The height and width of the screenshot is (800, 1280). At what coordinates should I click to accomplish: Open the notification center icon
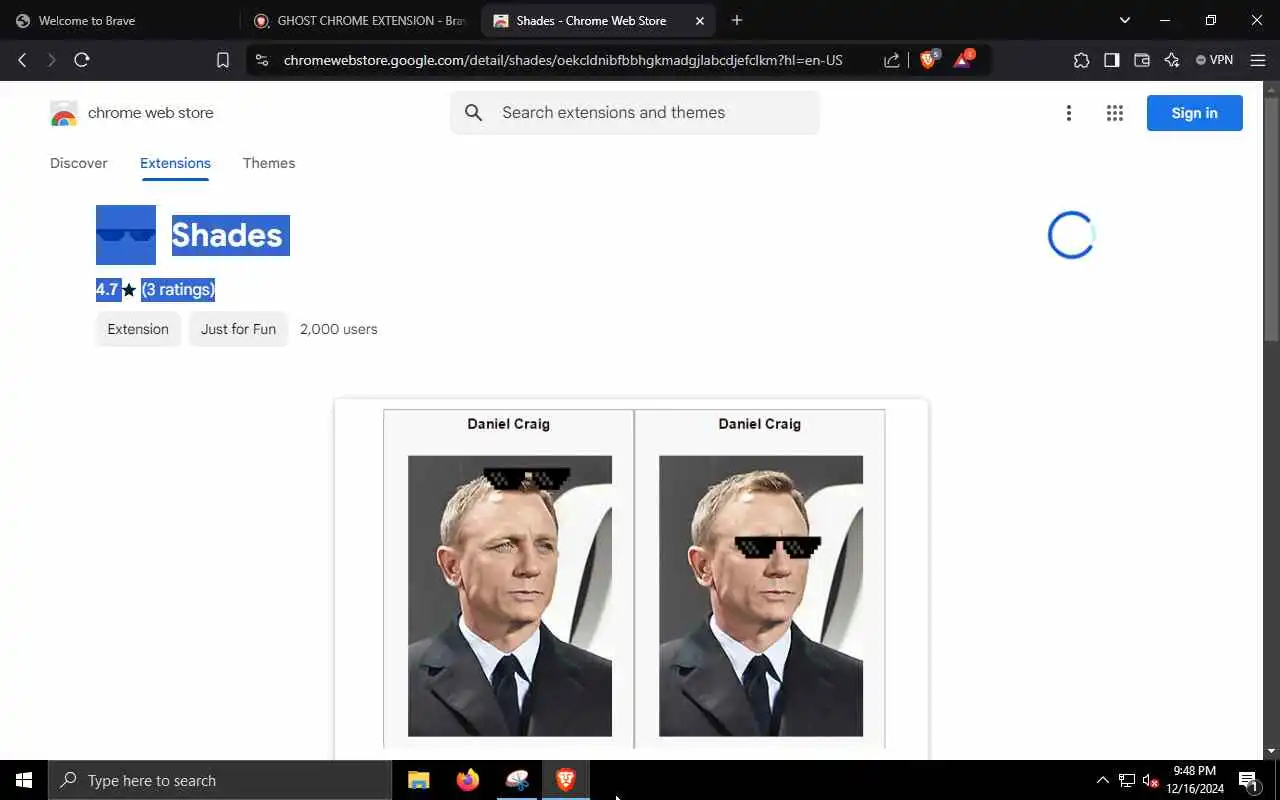click(1248, 780)
